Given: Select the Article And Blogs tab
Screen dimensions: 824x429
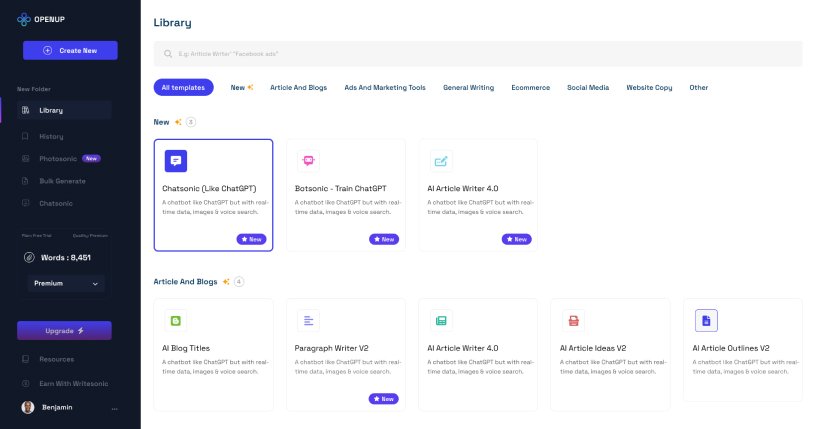Looking at the screenshot, I should tap(300, 88).
